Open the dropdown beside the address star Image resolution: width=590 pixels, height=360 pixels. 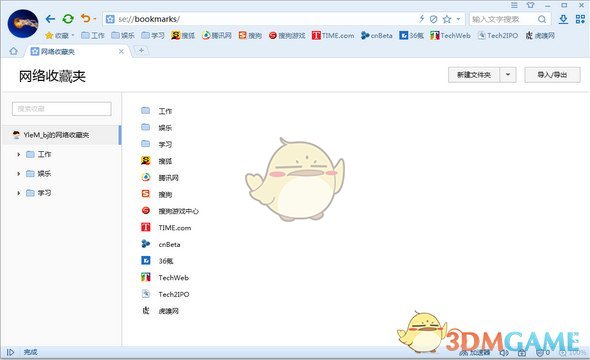[458, 19]
